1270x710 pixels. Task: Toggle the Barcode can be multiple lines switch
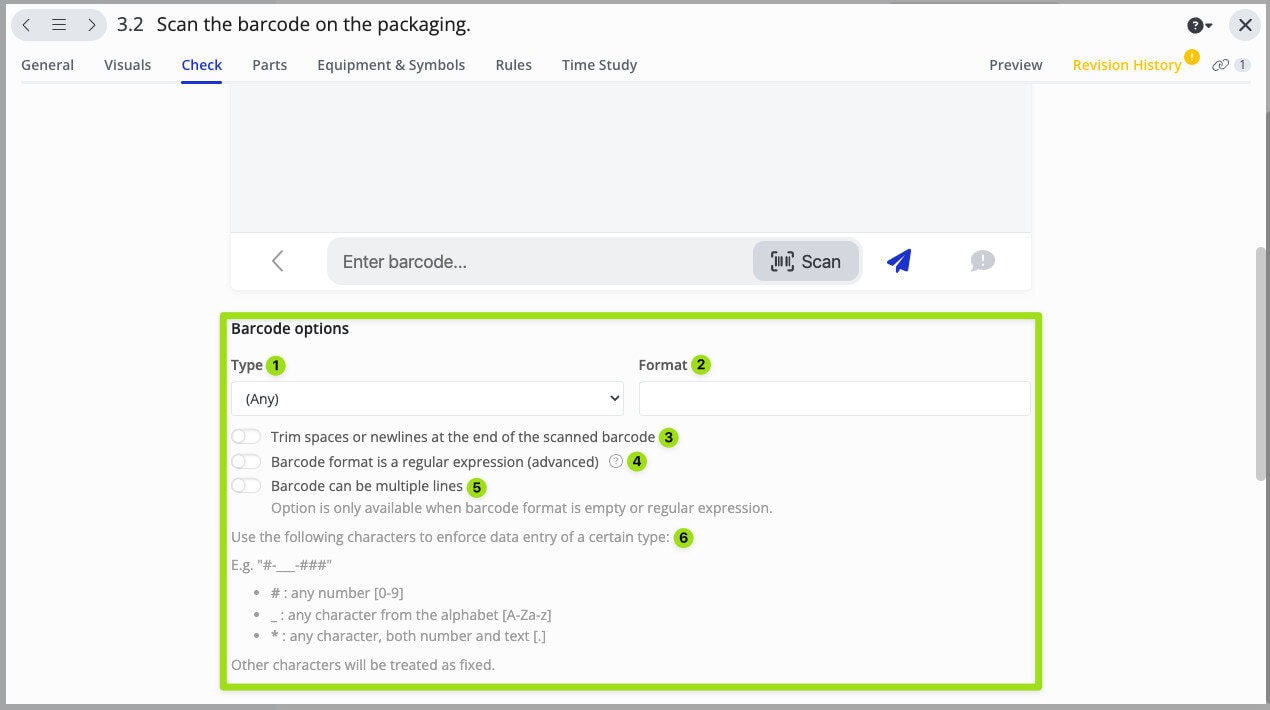tap(245, 485)
